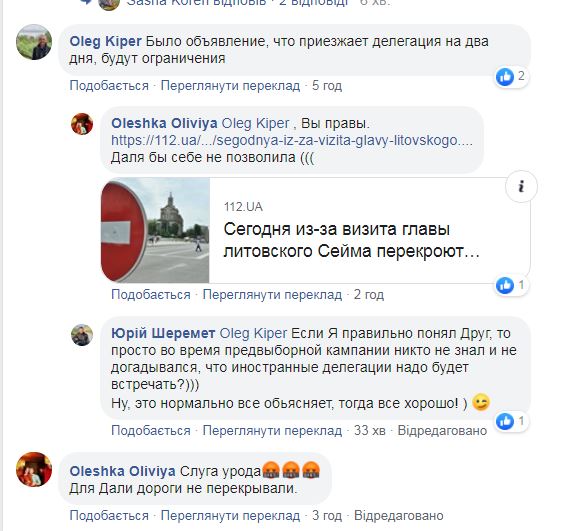Click the Юрій Шеремет author name
566x531 pixels.
(x=163, y=333)
